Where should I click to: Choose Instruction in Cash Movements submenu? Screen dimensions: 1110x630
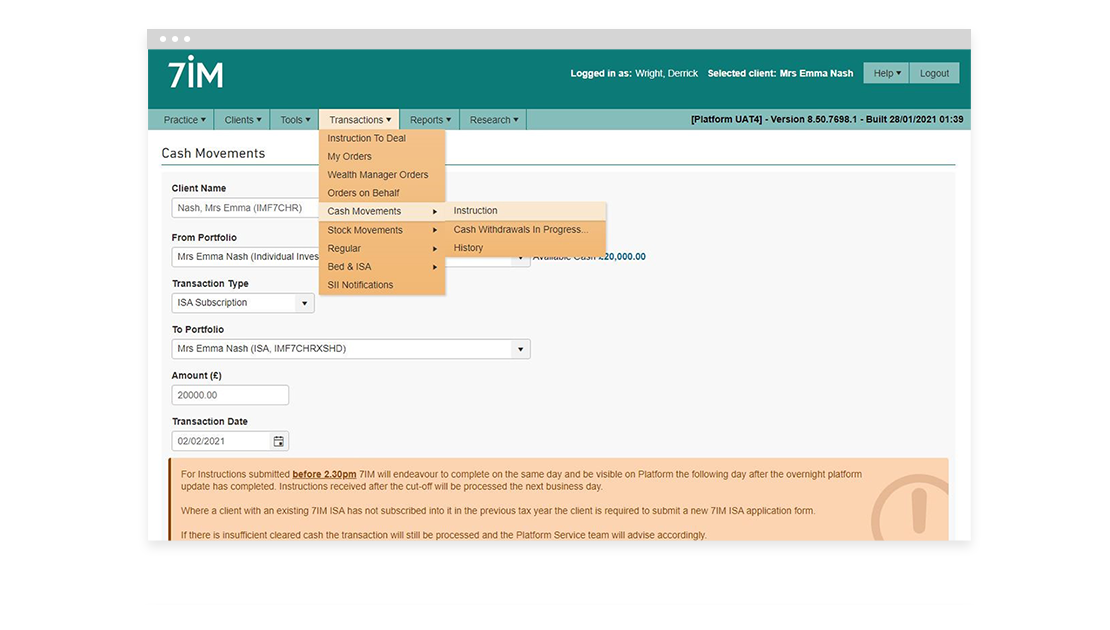click(526, 210)
